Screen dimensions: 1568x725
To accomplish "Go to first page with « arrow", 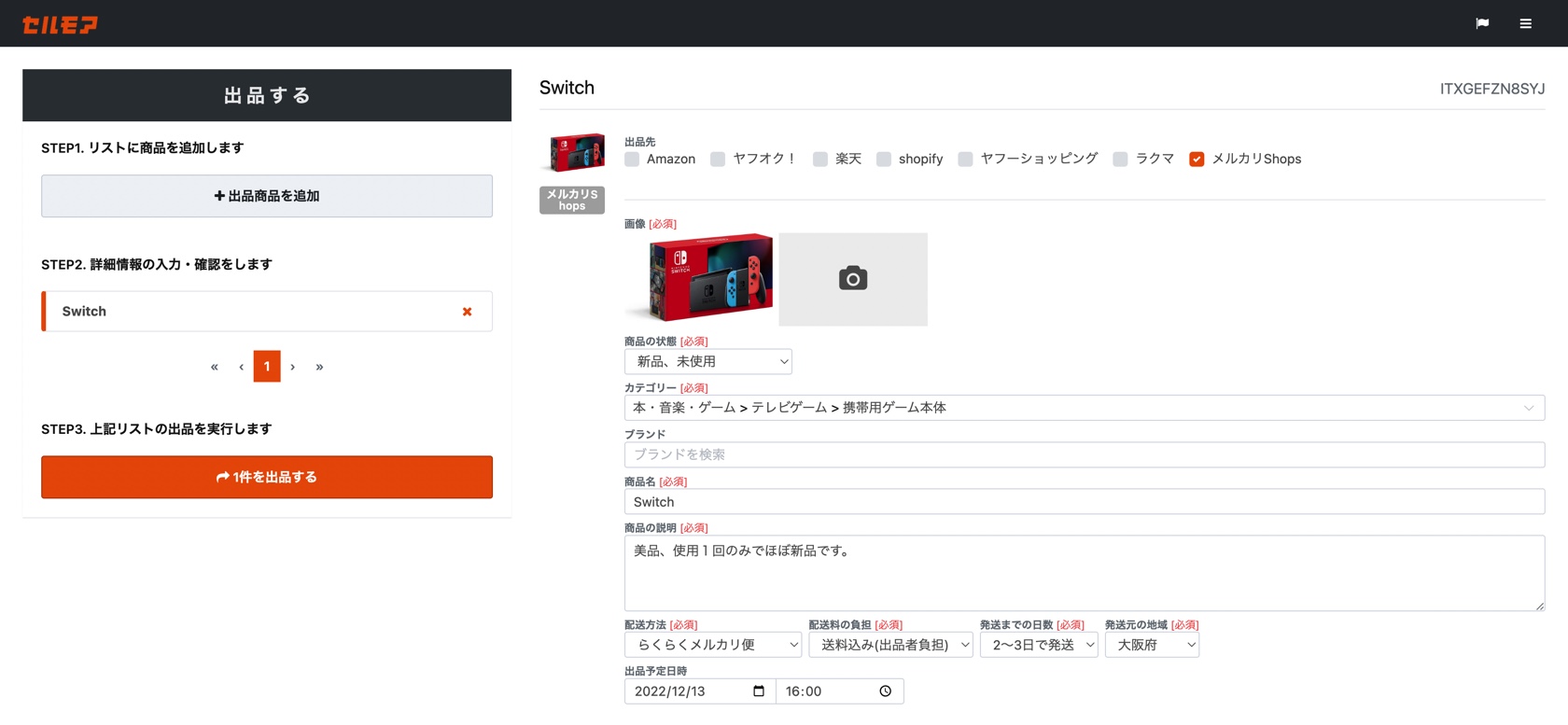I will 215,367.
